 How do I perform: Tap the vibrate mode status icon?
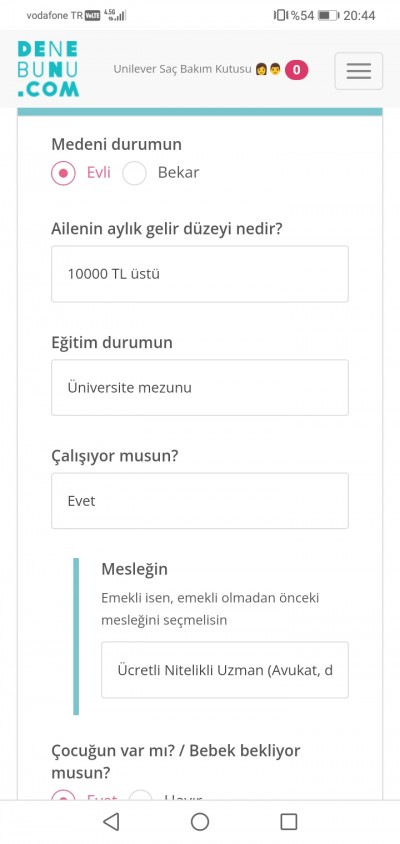click(x=280, y=15)
